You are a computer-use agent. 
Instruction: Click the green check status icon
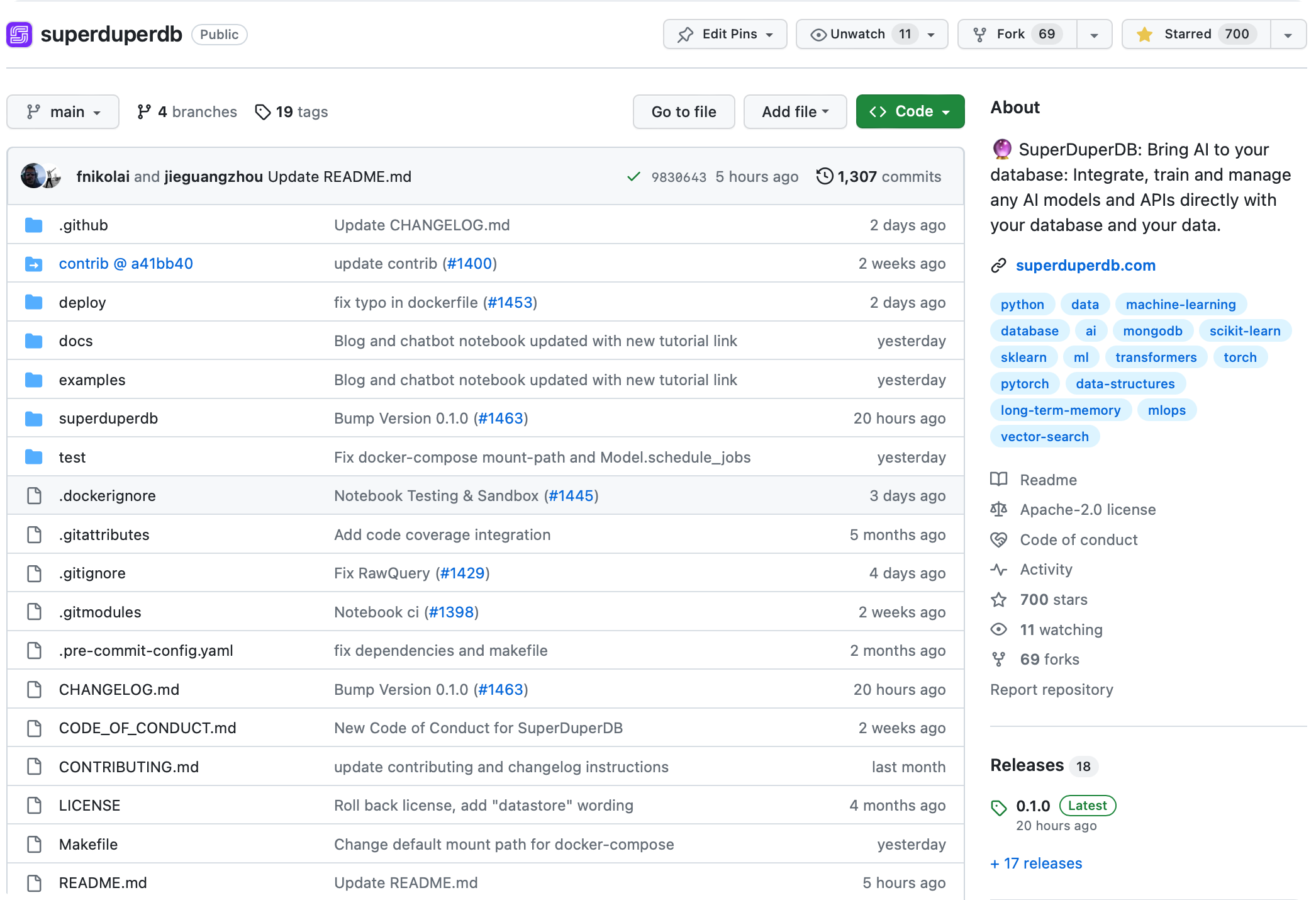coord(633,177)
